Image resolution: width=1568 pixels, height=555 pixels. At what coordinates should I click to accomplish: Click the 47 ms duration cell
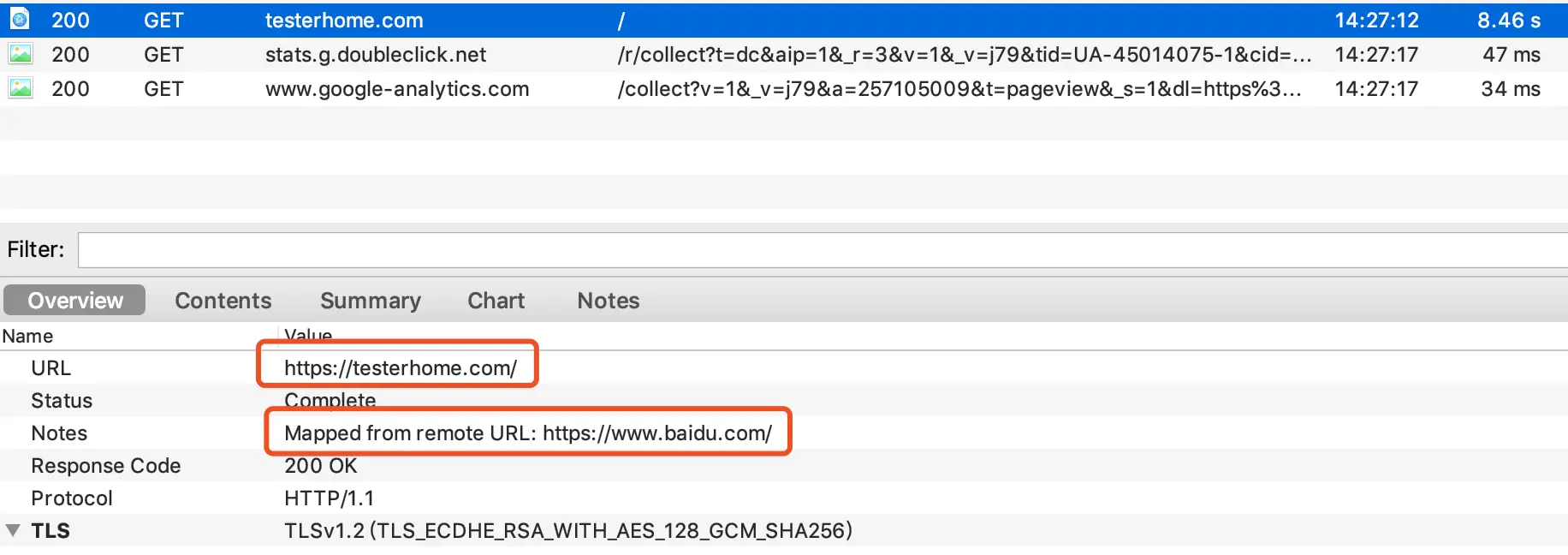click(1512, 55)
